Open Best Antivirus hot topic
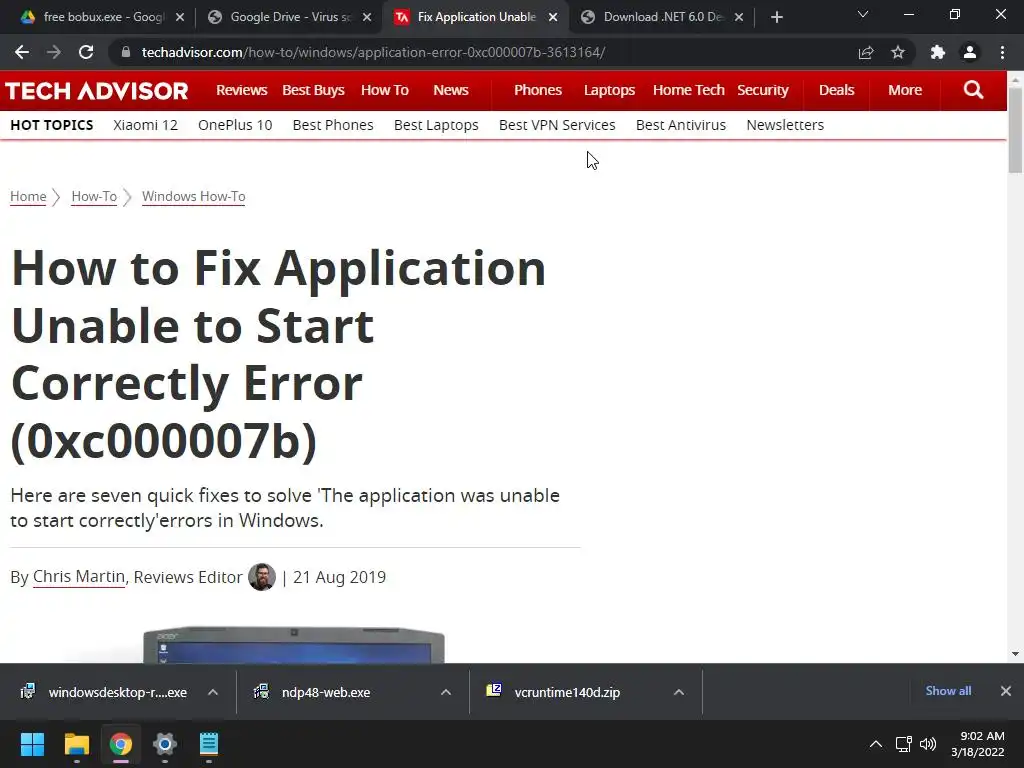The height and width of the screenshot is (768, 1024). 681,125
